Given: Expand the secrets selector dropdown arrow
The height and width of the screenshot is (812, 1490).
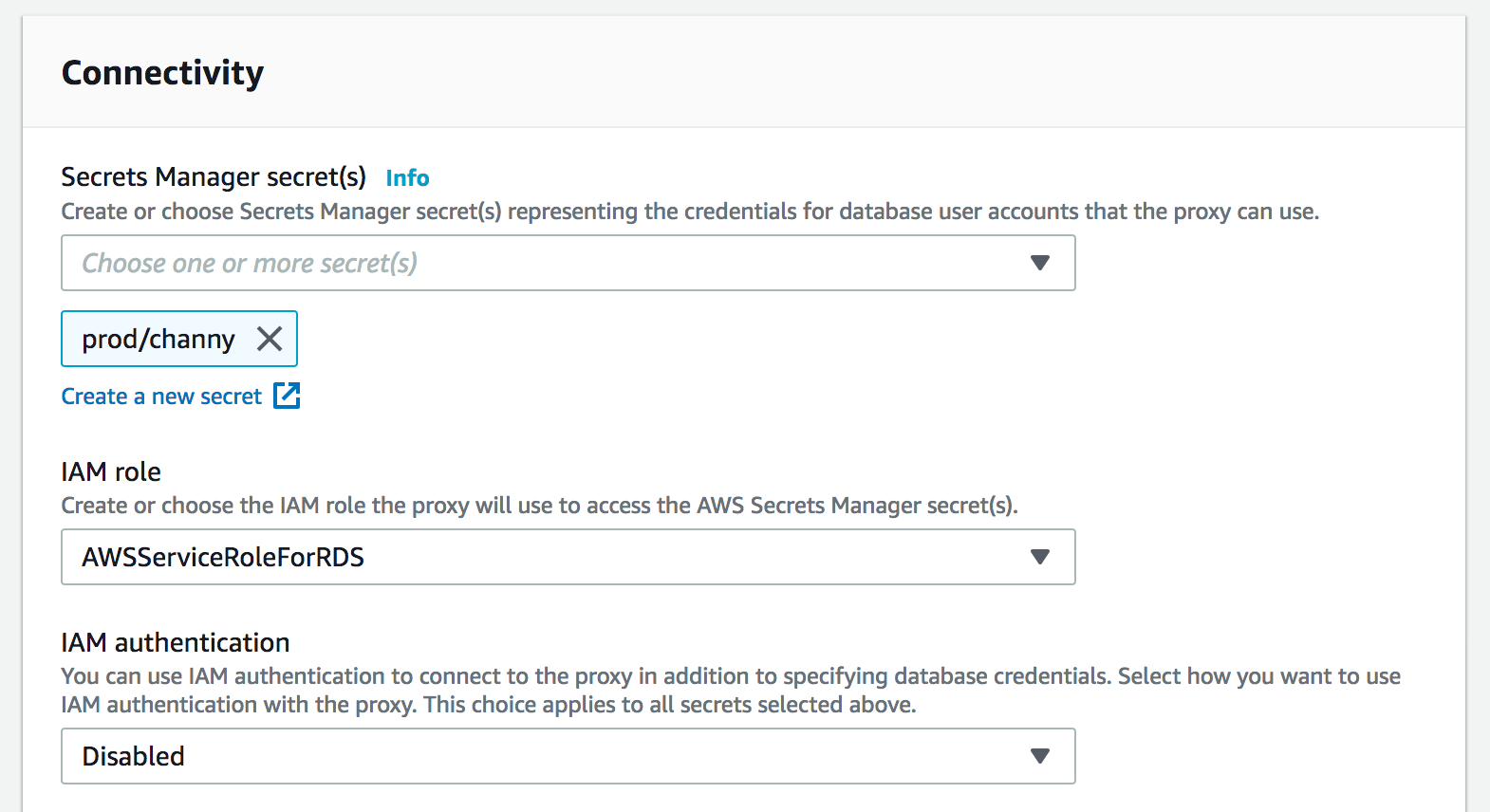Looking at the screenshot, I should click(1040, 263).
